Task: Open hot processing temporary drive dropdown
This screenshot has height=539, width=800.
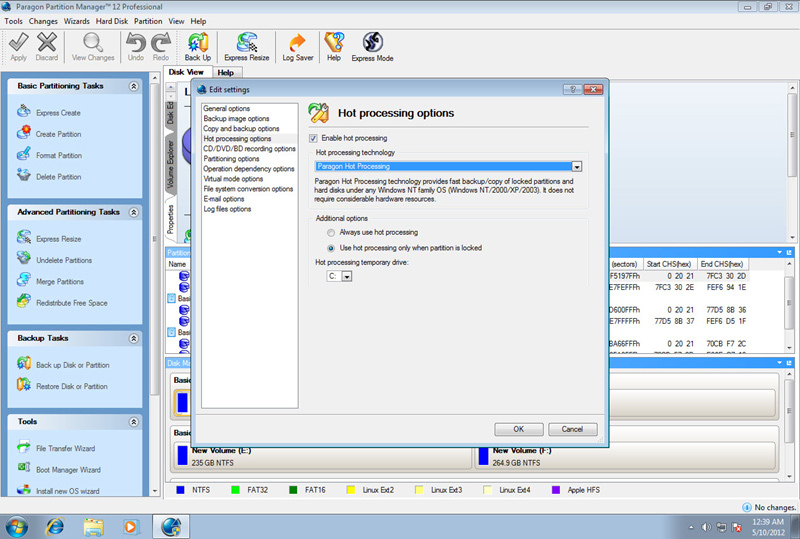Action: (x=347, y=277)
